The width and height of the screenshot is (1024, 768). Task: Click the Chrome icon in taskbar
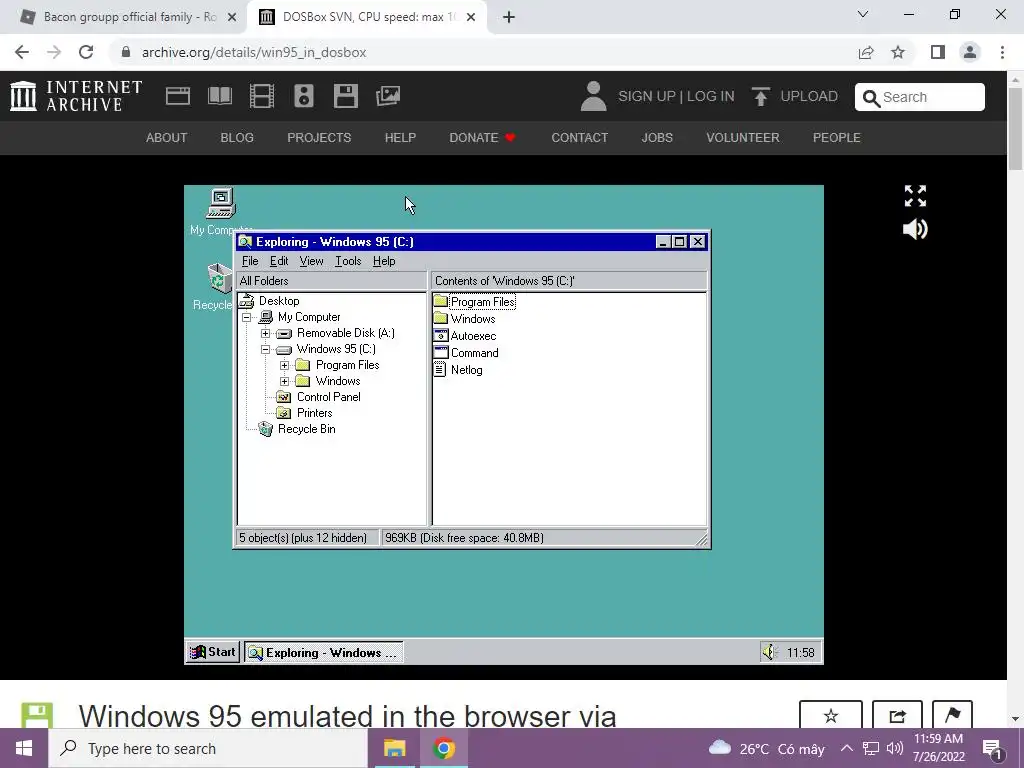click(x=443, y=748)
